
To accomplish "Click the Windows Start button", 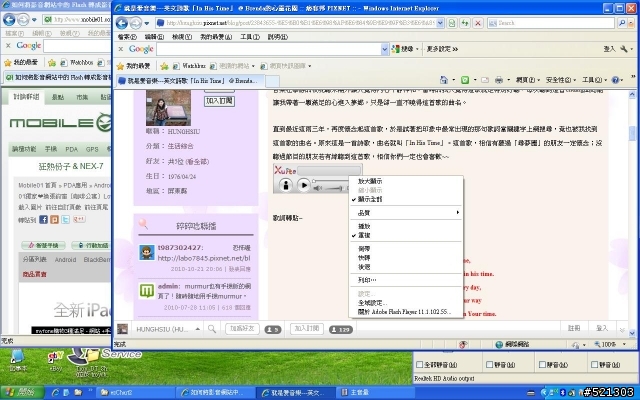I will (x=22, y=393).
